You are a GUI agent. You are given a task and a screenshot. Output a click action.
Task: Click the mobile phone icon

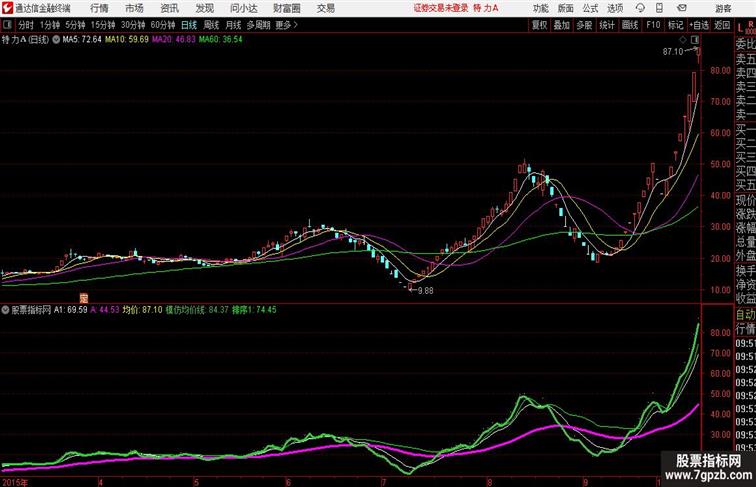point(659,8)
